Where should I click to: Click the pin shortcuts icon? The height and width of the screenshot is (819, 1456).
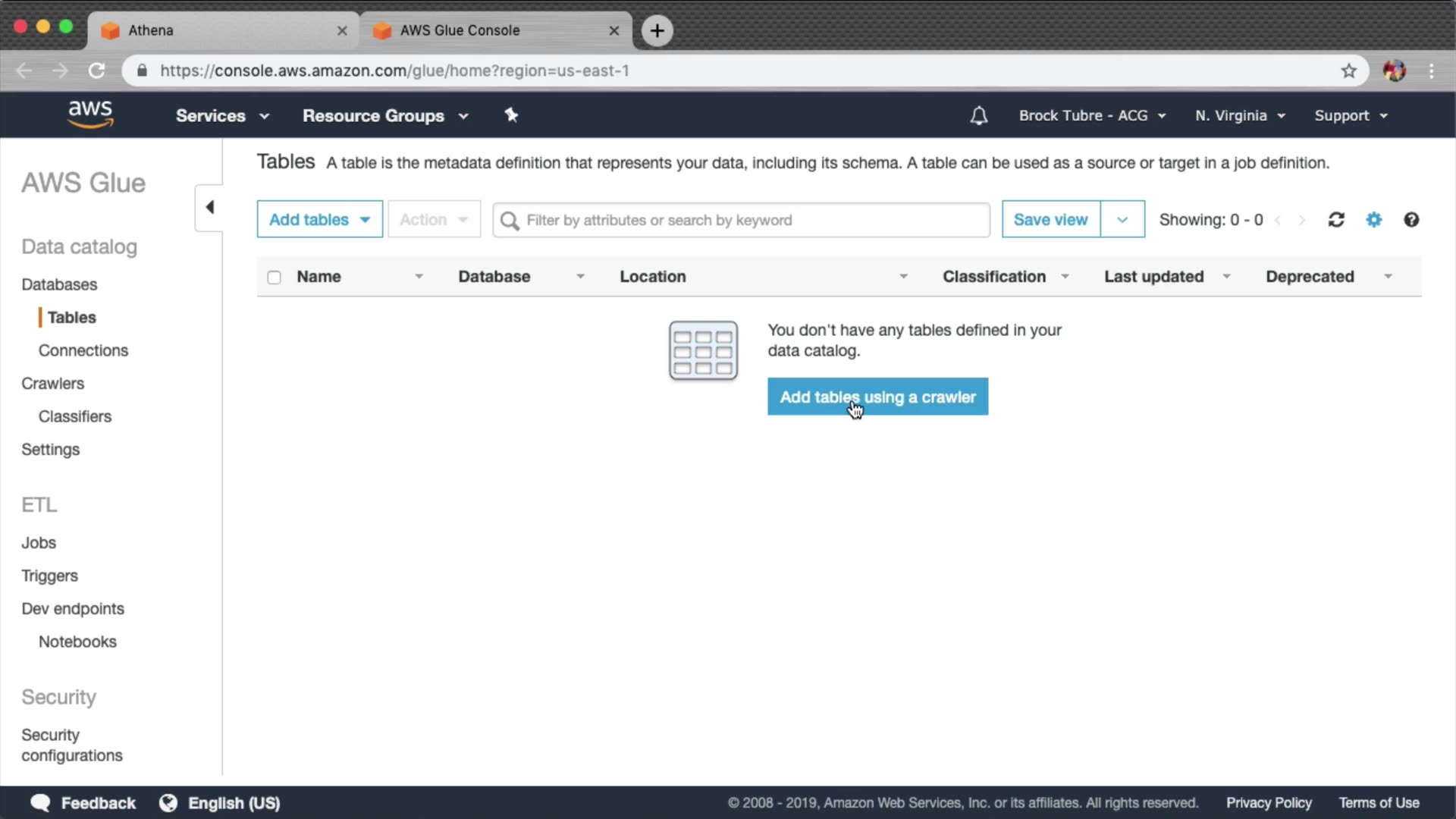click(x=511, y=115)
